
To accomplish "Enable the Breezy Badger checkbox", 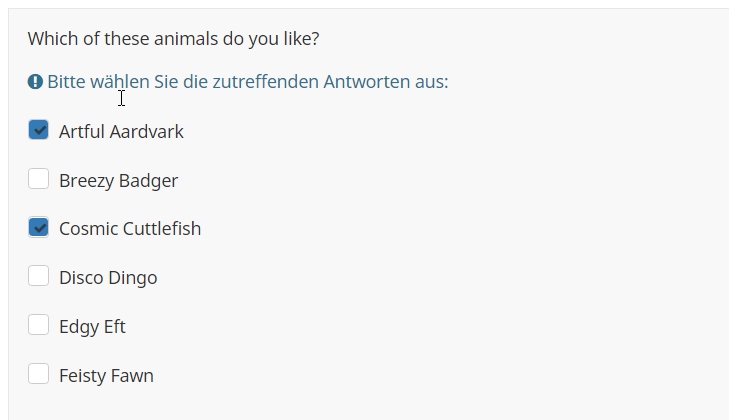I will point(38,179).
